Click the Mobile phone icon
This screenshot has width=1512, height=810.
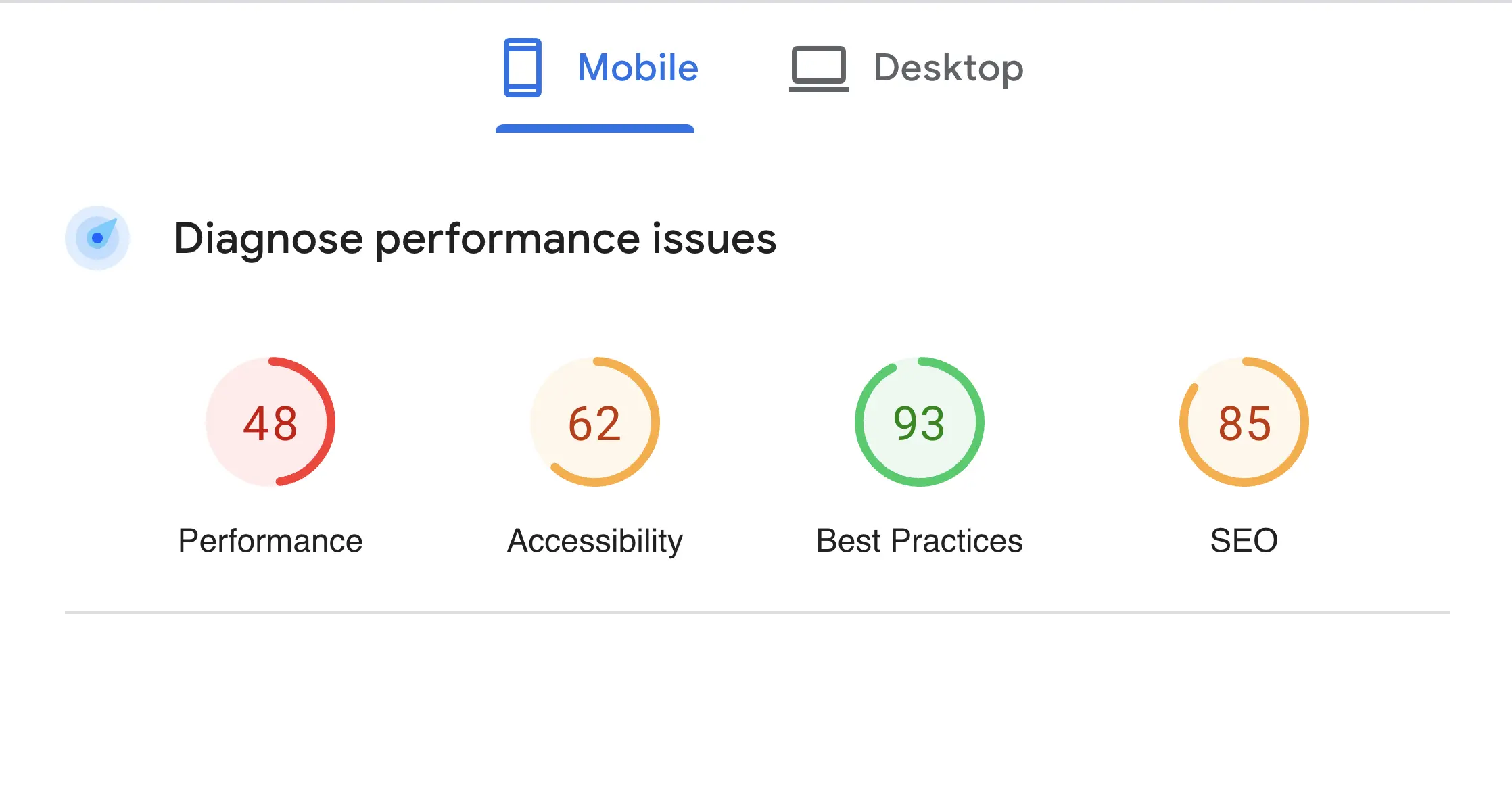522,68
